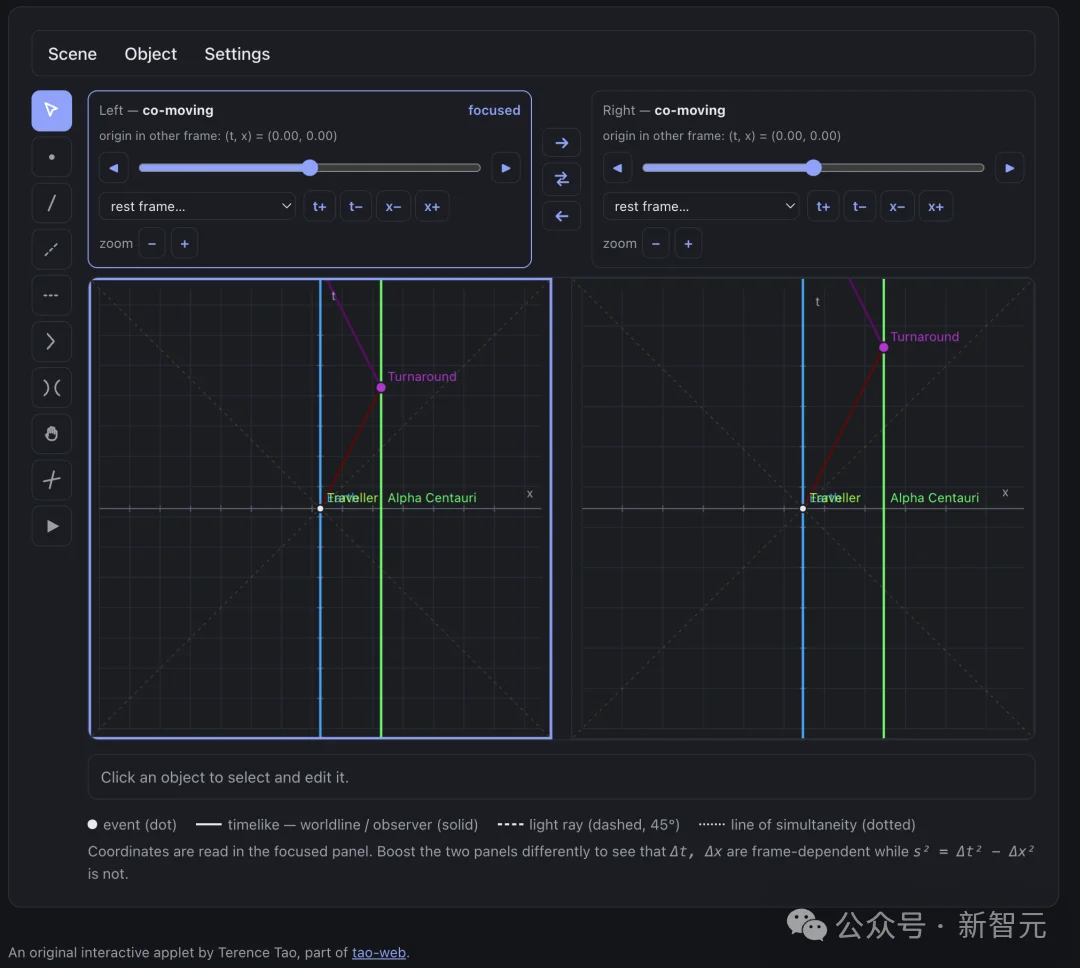Viewport: 1080px width, 968px height.
Task: Pick the dotted simultaneity line tool
Action: point(52,296)
